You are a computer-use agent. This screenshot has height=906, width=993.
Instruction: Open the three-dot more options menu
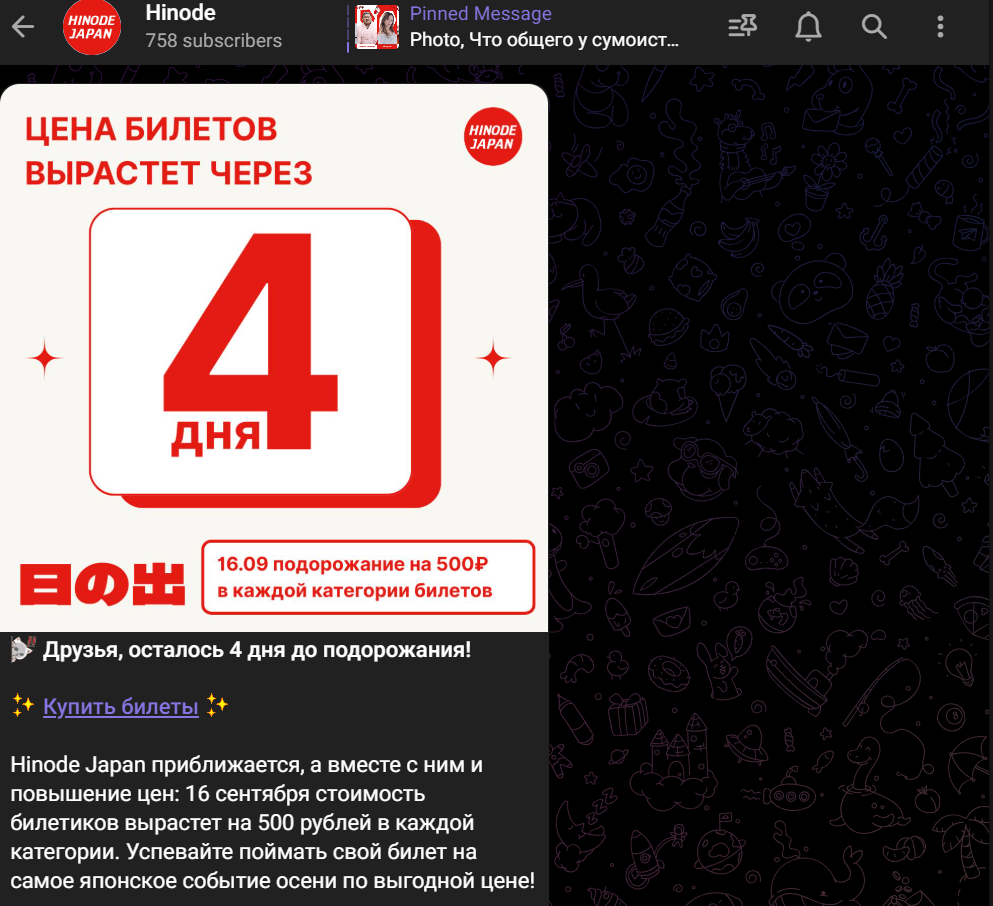940,27
